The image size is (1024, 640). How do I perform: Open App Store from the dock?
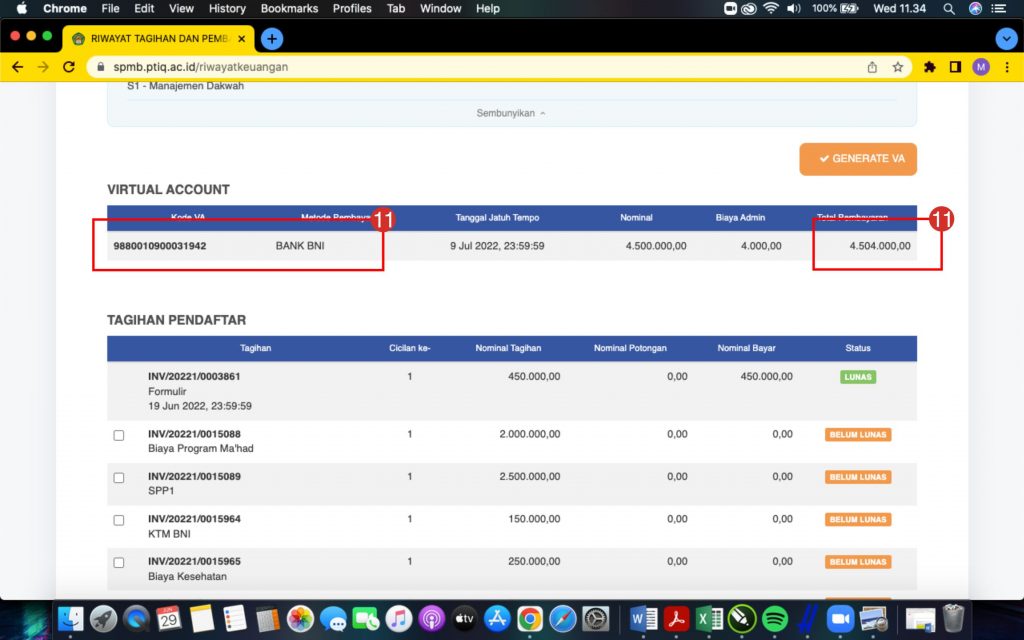pos(497,618)
